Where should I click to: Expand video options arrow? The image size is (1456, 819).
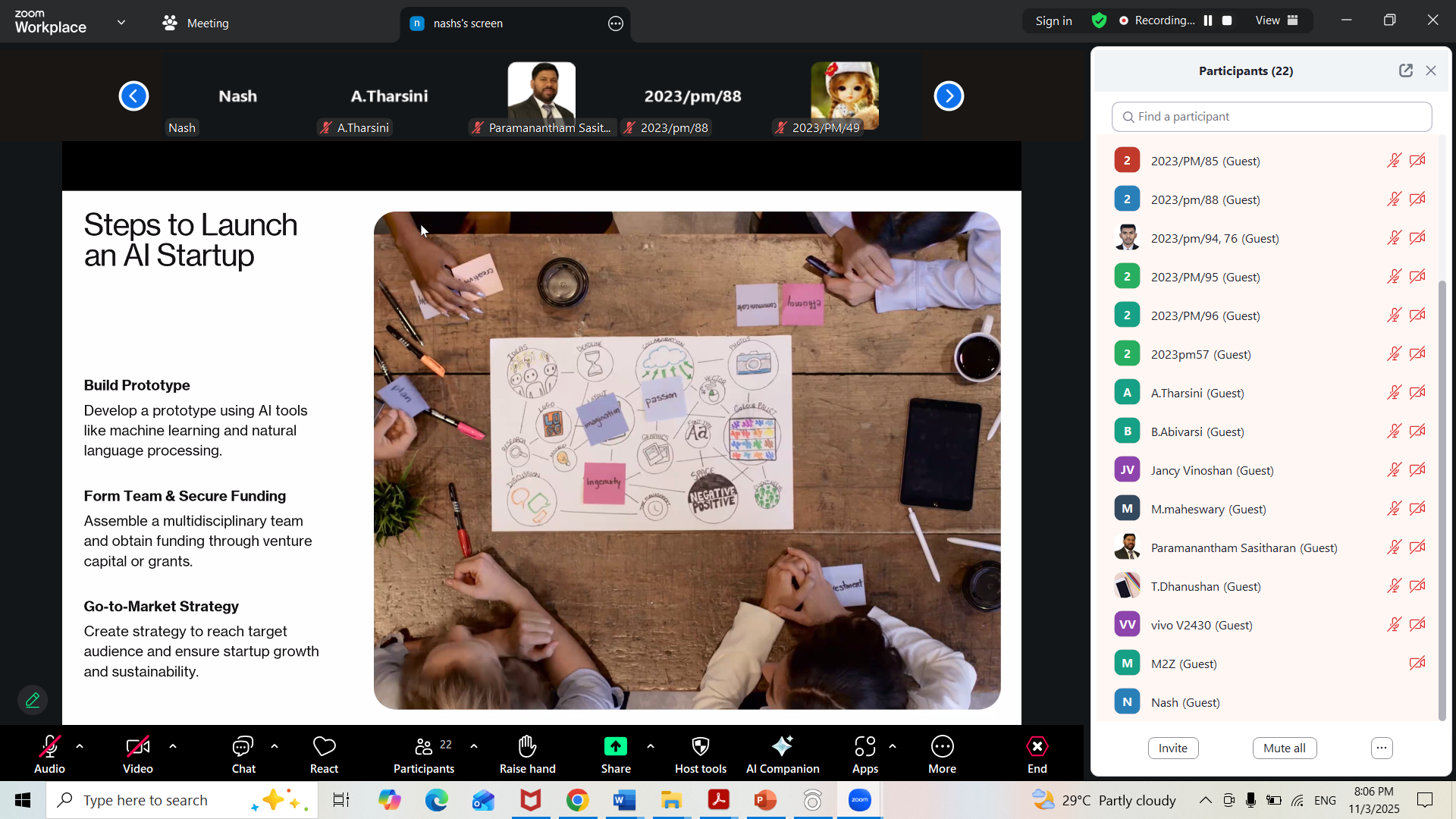(173, 747)
